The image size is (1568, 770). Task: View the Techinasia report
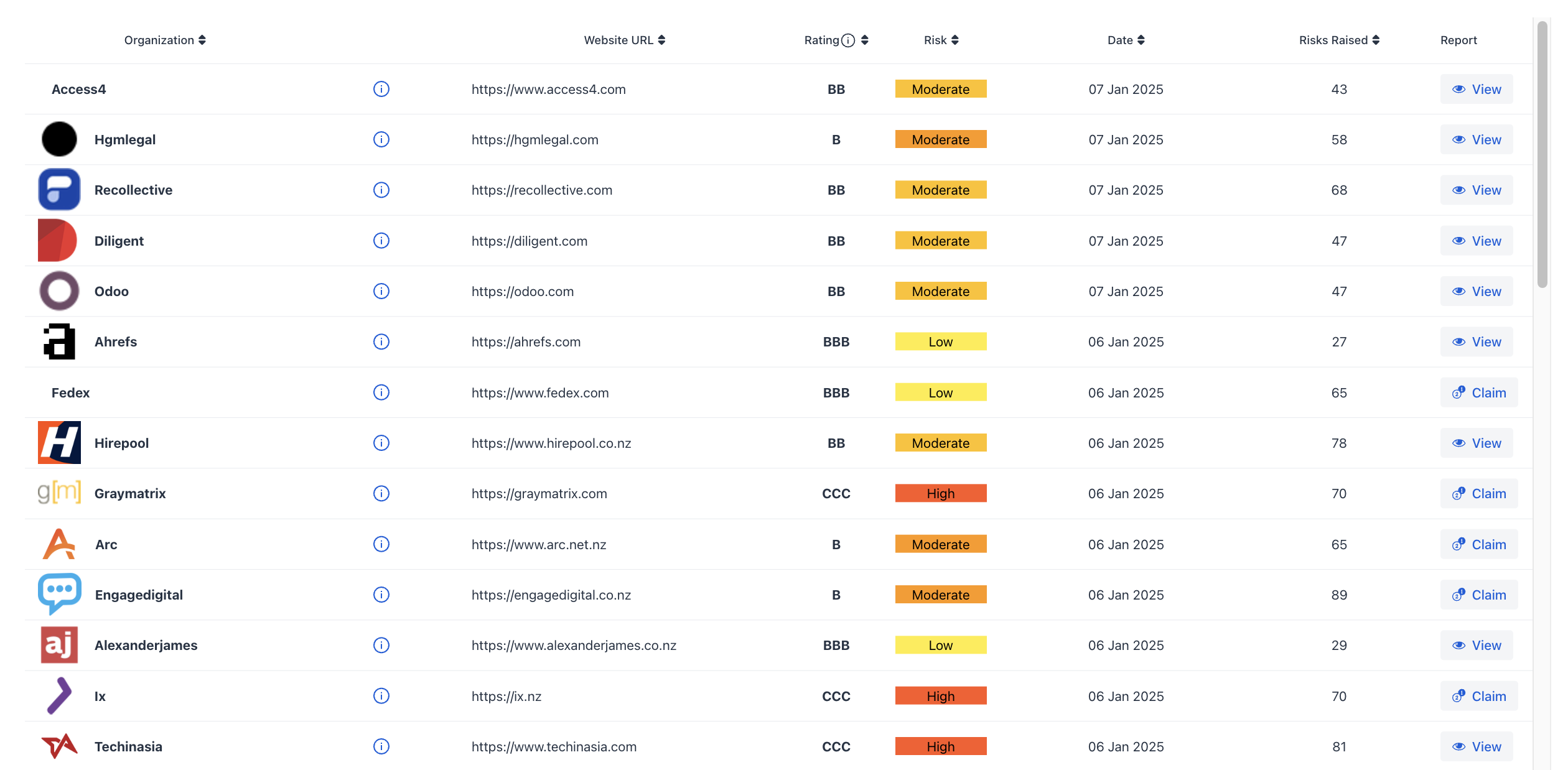coord(1477,746)
